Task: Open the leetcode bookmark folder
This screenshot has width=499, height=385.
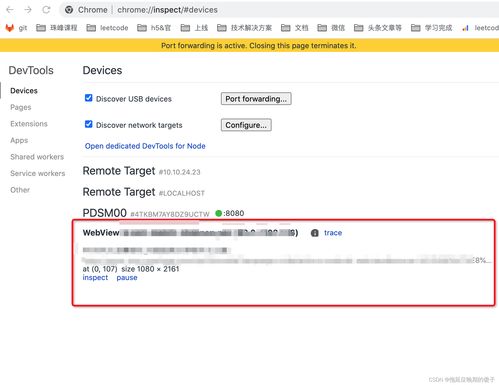Action: (107, 28)
